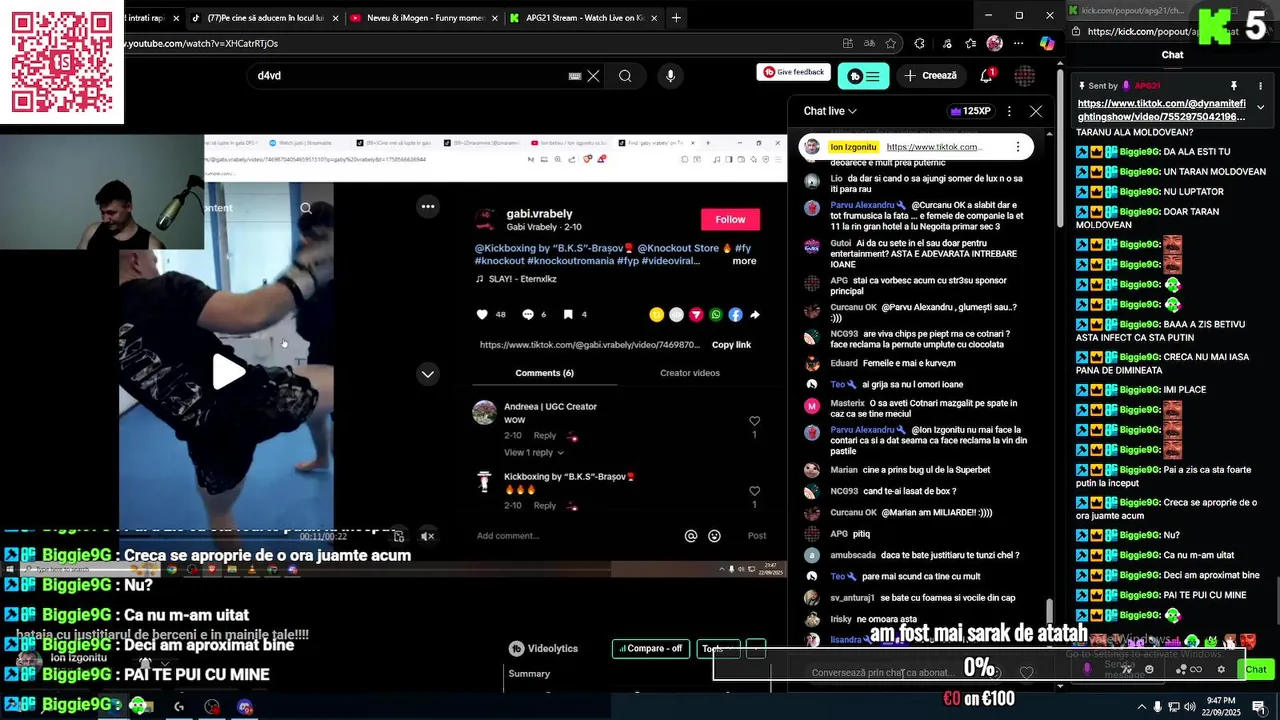Copy link to the TikTok video
The height and width of the screenshot is (720, 1280).
(x=731, y=345)
